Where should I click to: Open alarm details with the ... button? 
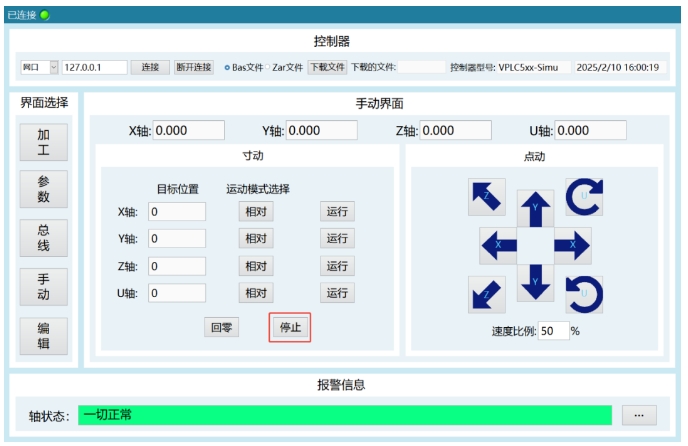coord(639,415)
